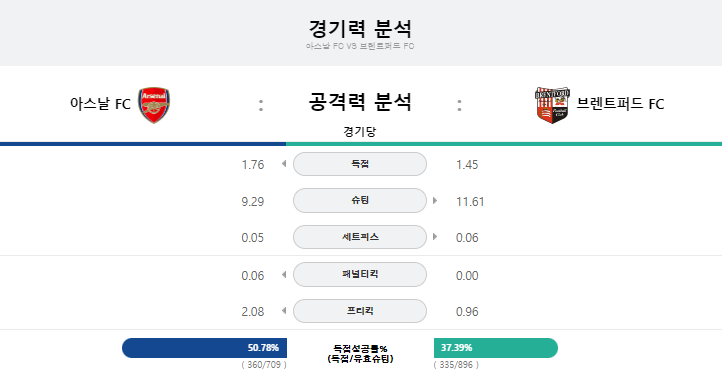Click the right arrow beside 슈팅
The height and width of the screenshot is (375, 722).
click(435, 200)
